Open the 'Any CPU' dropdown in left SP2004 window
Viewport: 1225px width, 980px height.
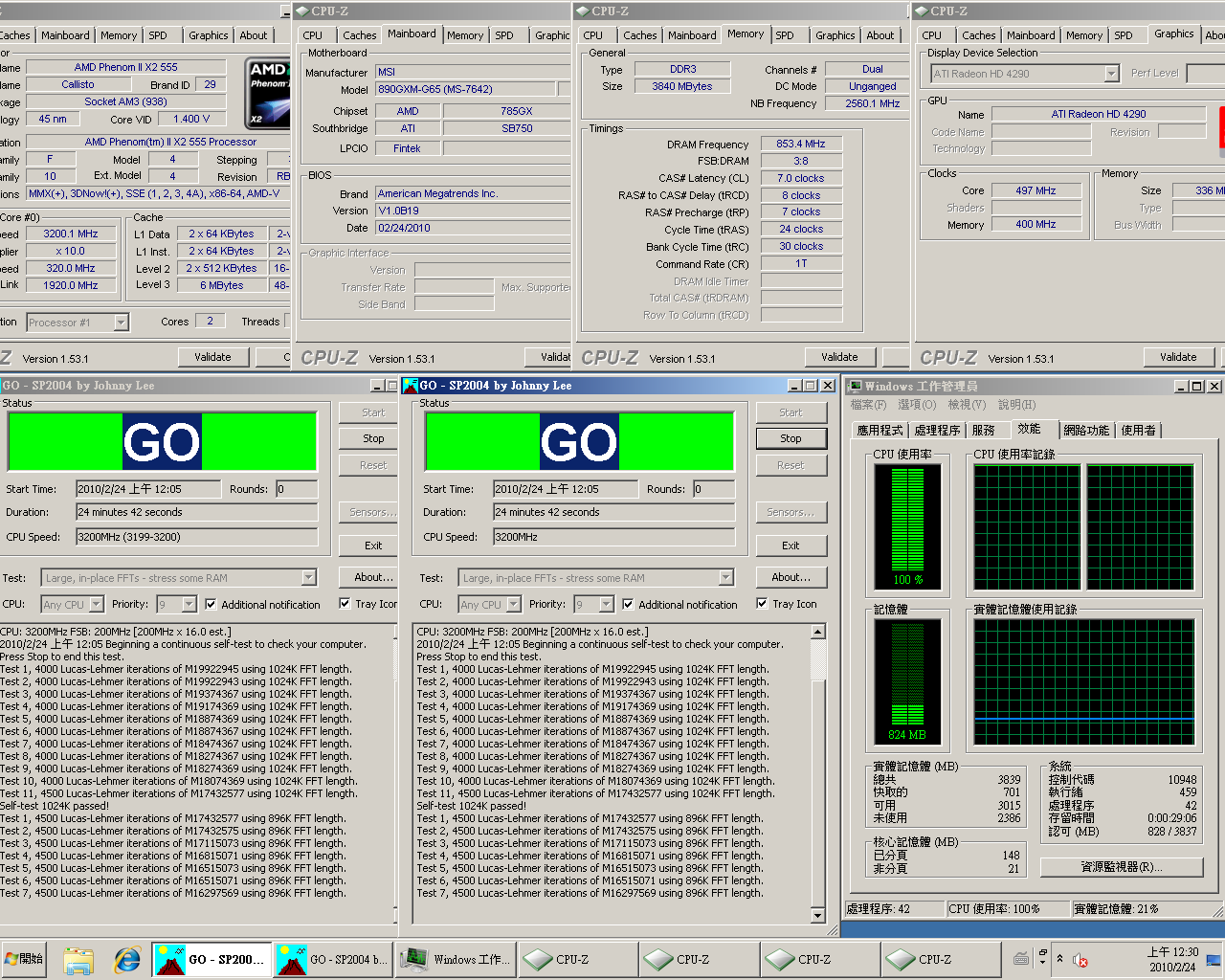point(96,605)
